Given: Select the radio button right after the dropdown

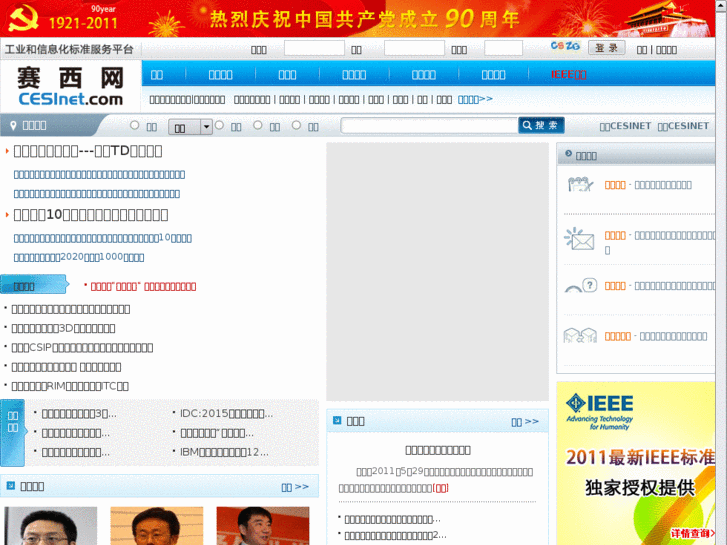Looking at the screenshot, I should pos(221,125).
